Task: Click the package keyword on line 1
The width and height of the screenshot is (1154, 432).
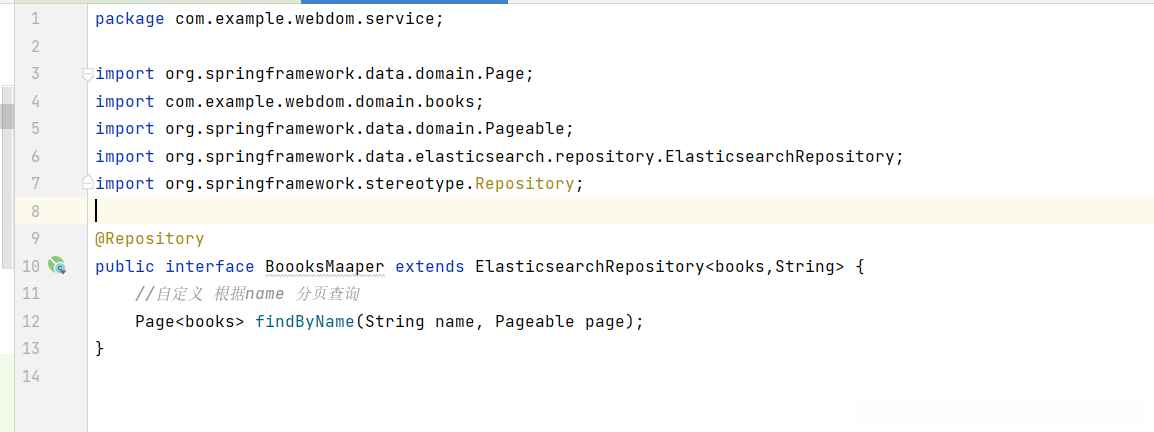Action: point(129,19)
